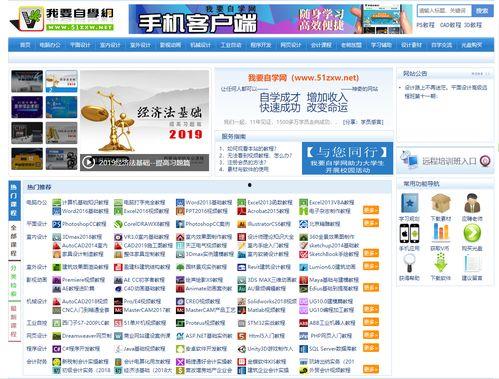Open the notebook feedback icon
Image resolution: width=499 pixels, height=379 pixels.
click(472, 263)
